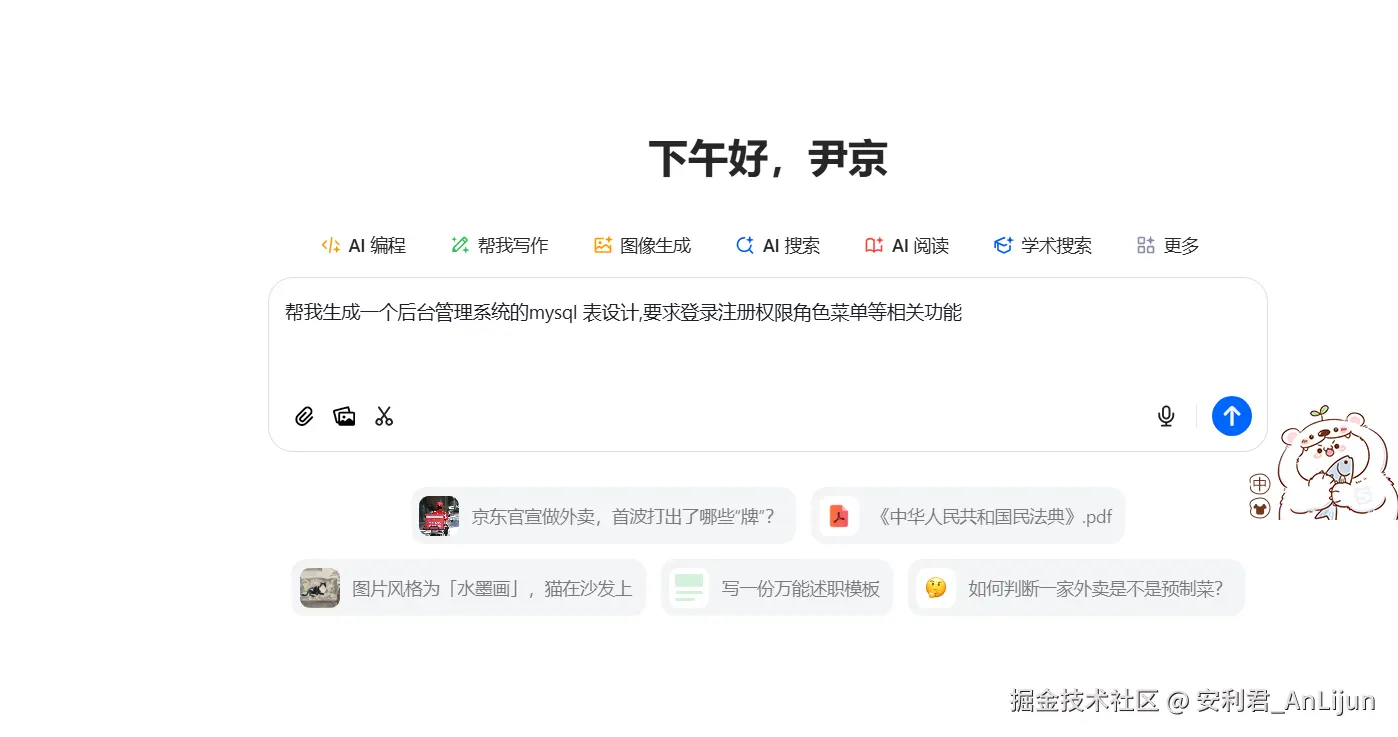
Task: Click the thinking face emoji icon
Action: pyautogui.click(x=936, y=588)
